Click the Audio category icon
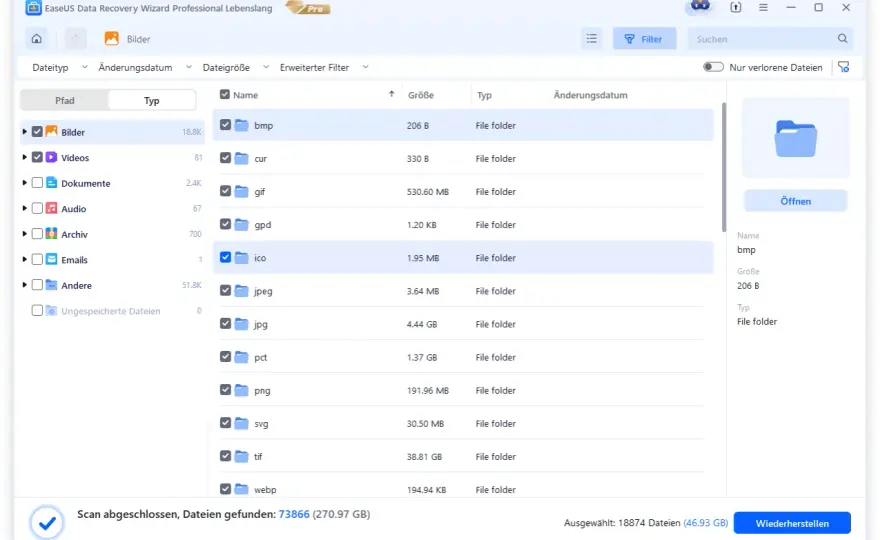 [x=51, y=208]
